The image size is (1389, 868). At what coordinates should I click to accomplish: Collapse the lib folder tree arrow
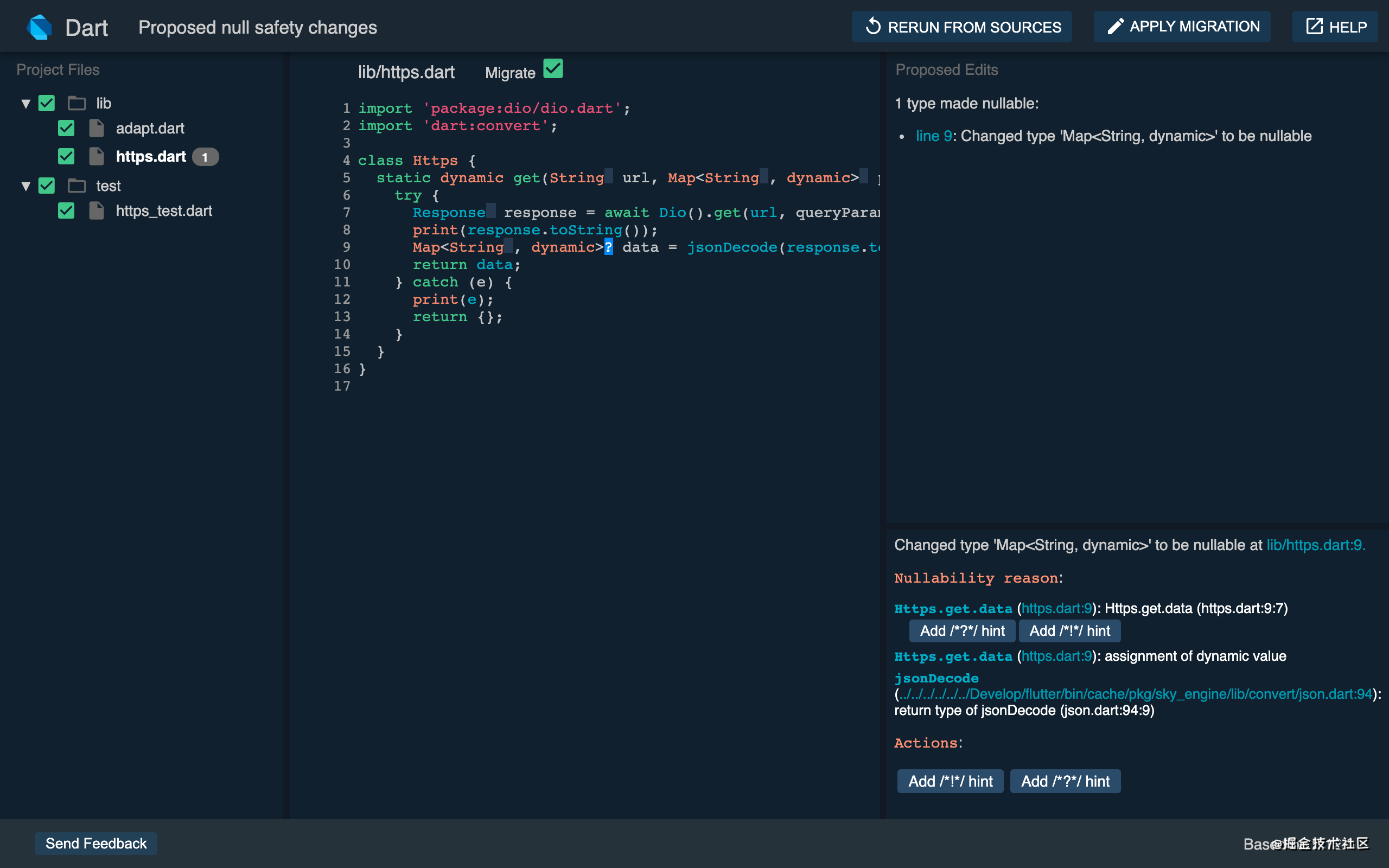pyautogui.click(x=26, y=104)
